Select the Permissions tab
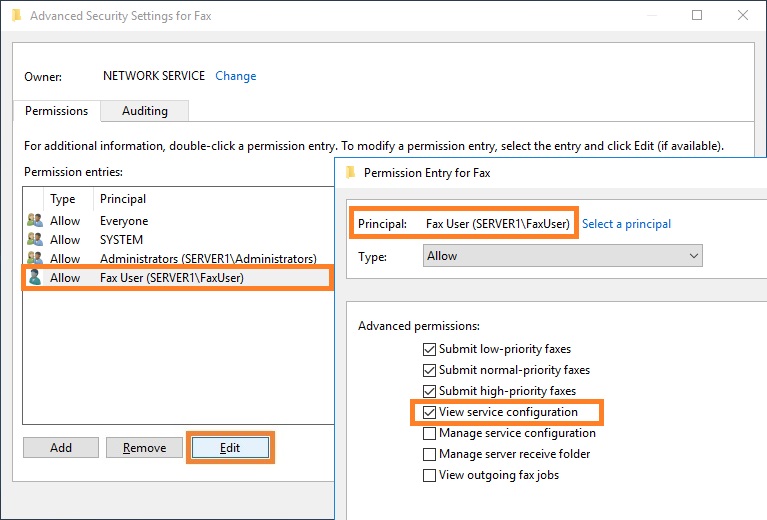 click(57, 111)
